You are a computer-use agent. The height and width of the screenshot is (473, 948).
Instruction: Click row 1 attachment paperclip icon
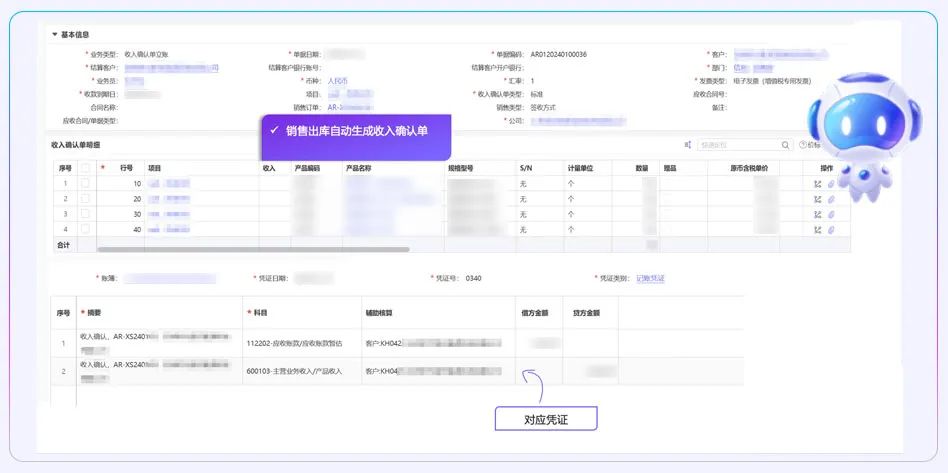(x=831, y=184)
